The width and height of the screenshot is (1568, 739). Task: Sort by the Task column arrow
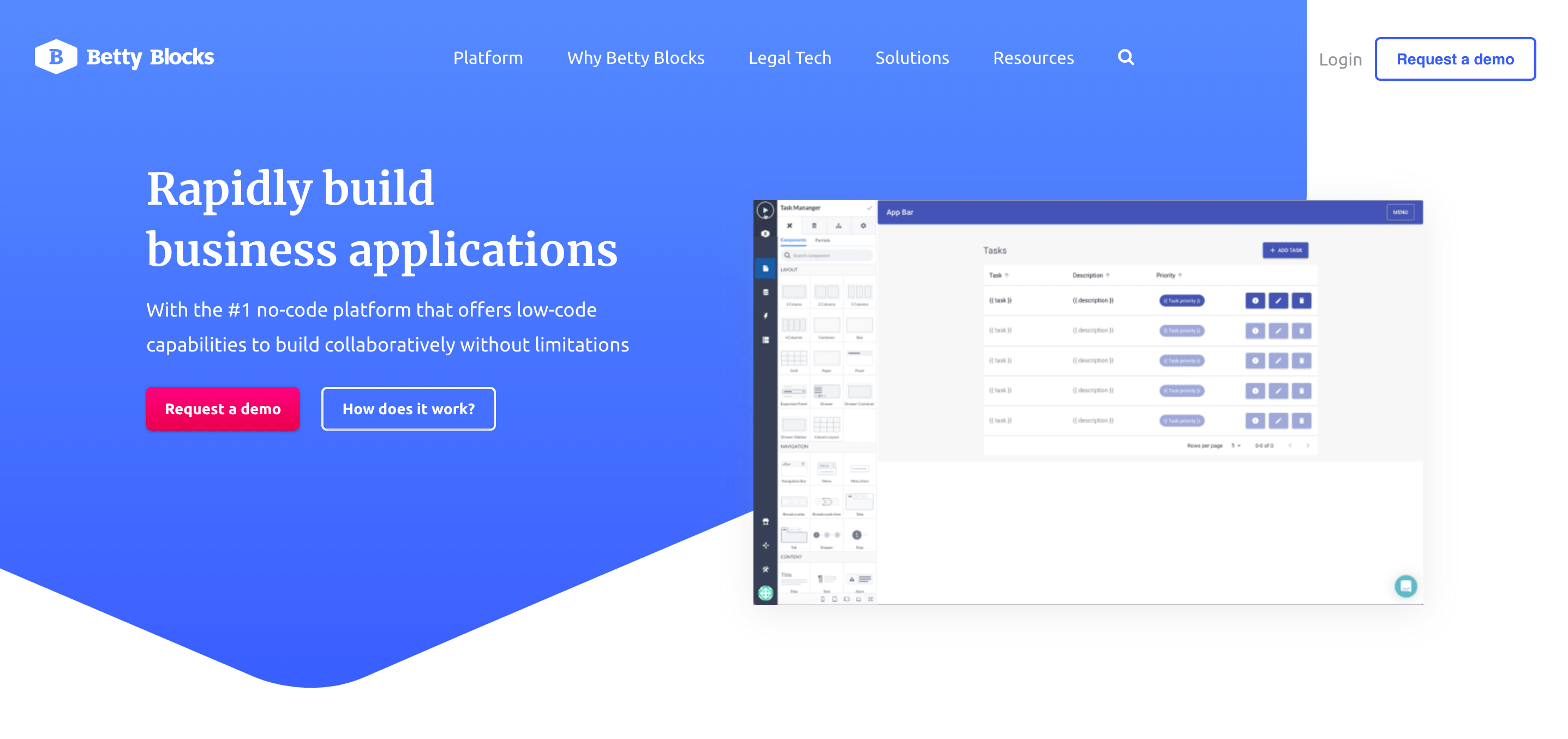pyautogui.click(x=1006, y=275)
